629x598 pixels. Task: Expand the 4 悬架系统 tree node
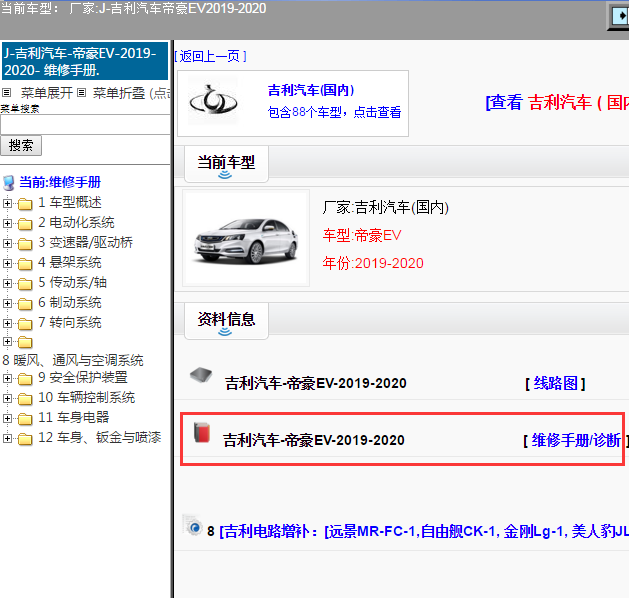(7, 263)
